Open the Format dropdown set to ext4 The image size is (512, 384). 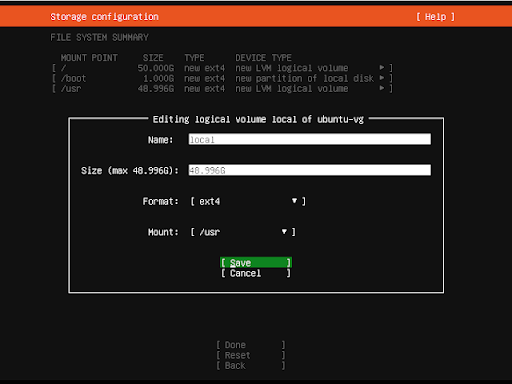click(248, 201)
